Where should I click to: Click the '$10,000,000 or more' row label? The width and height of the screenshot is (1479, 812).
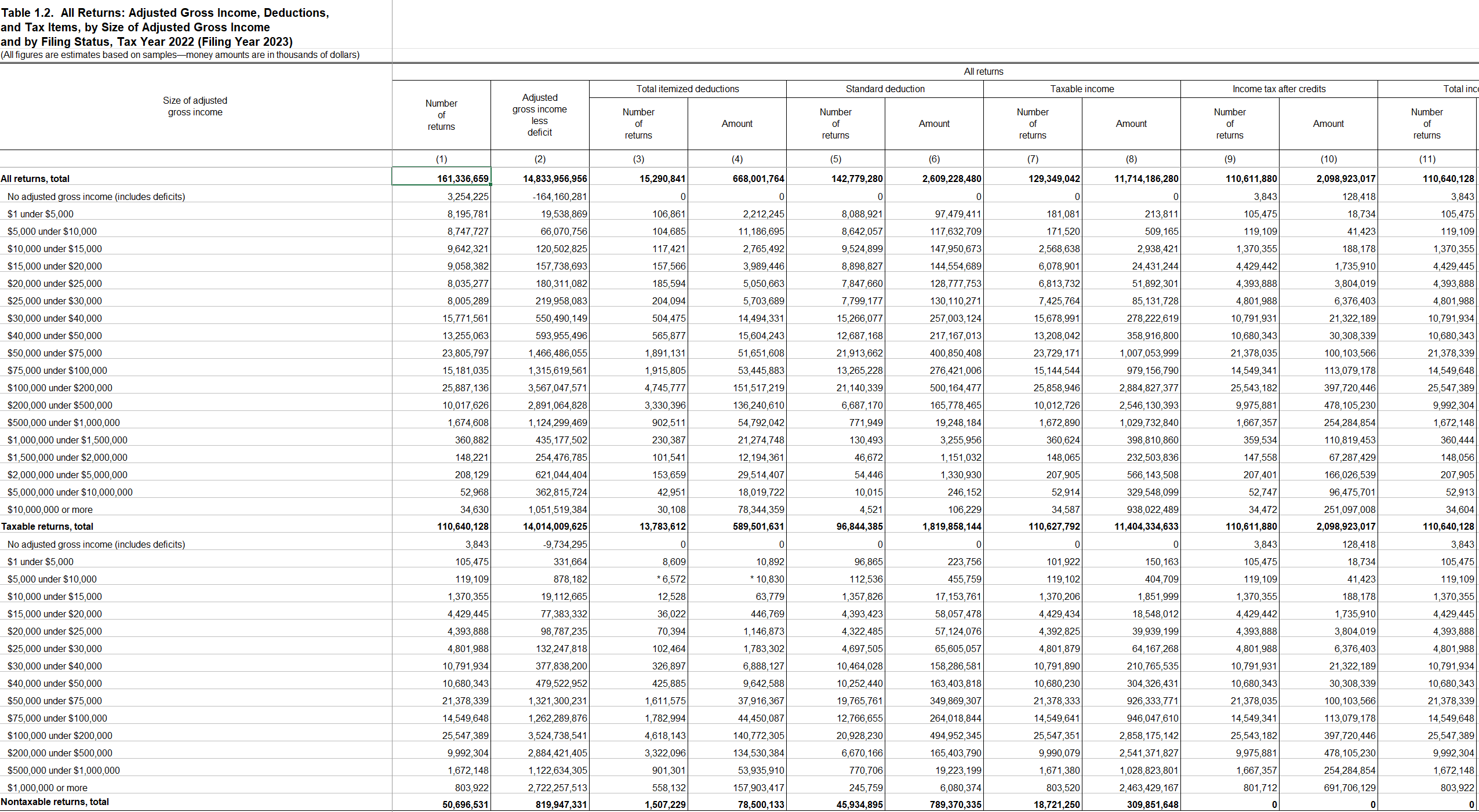point(50,509)
